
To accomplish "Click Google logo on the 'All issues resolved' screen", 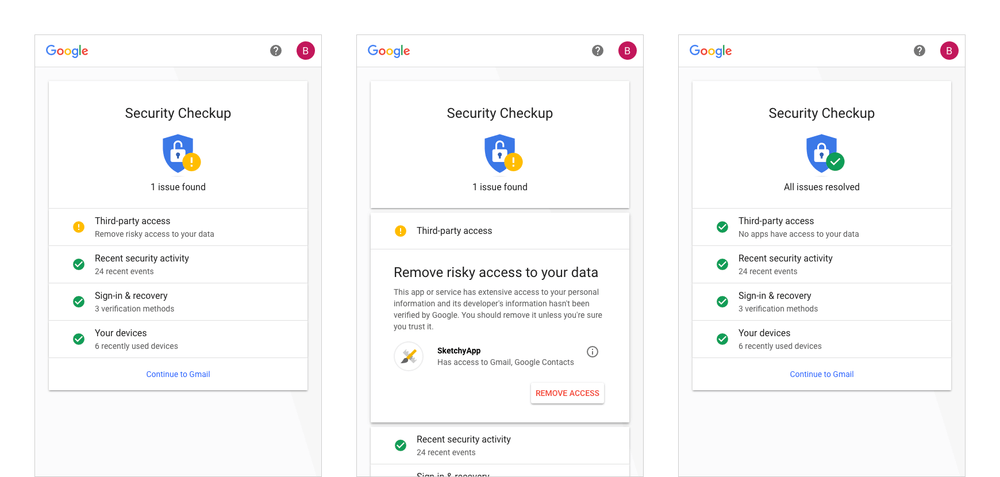I will point(711,51).
